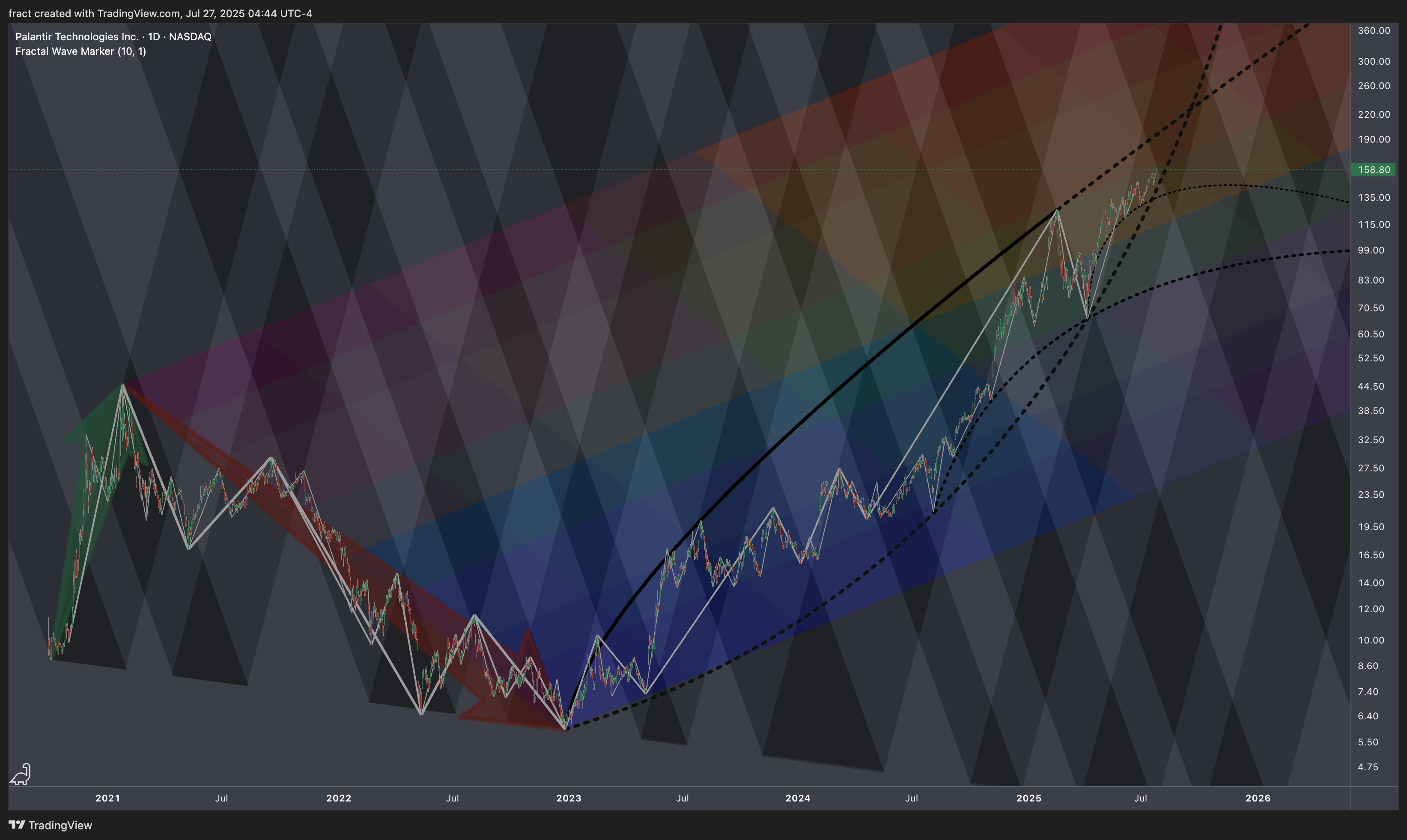The width and height of the screenshot is (1407, 840).
Task: Click the TradingView logo at the bottom left
Action: [x=51, y=825]
